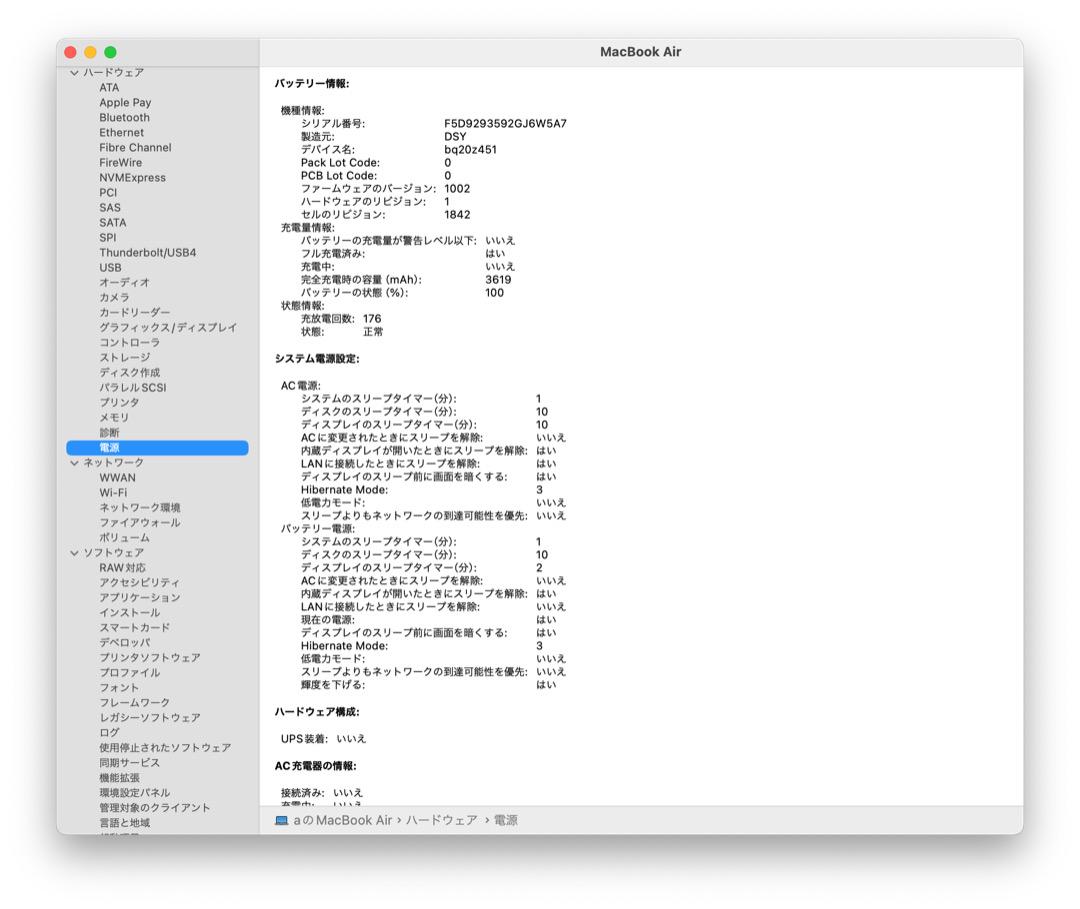
Task: Select Ethernet in the sidebar
Action: [x=121, y=132]
